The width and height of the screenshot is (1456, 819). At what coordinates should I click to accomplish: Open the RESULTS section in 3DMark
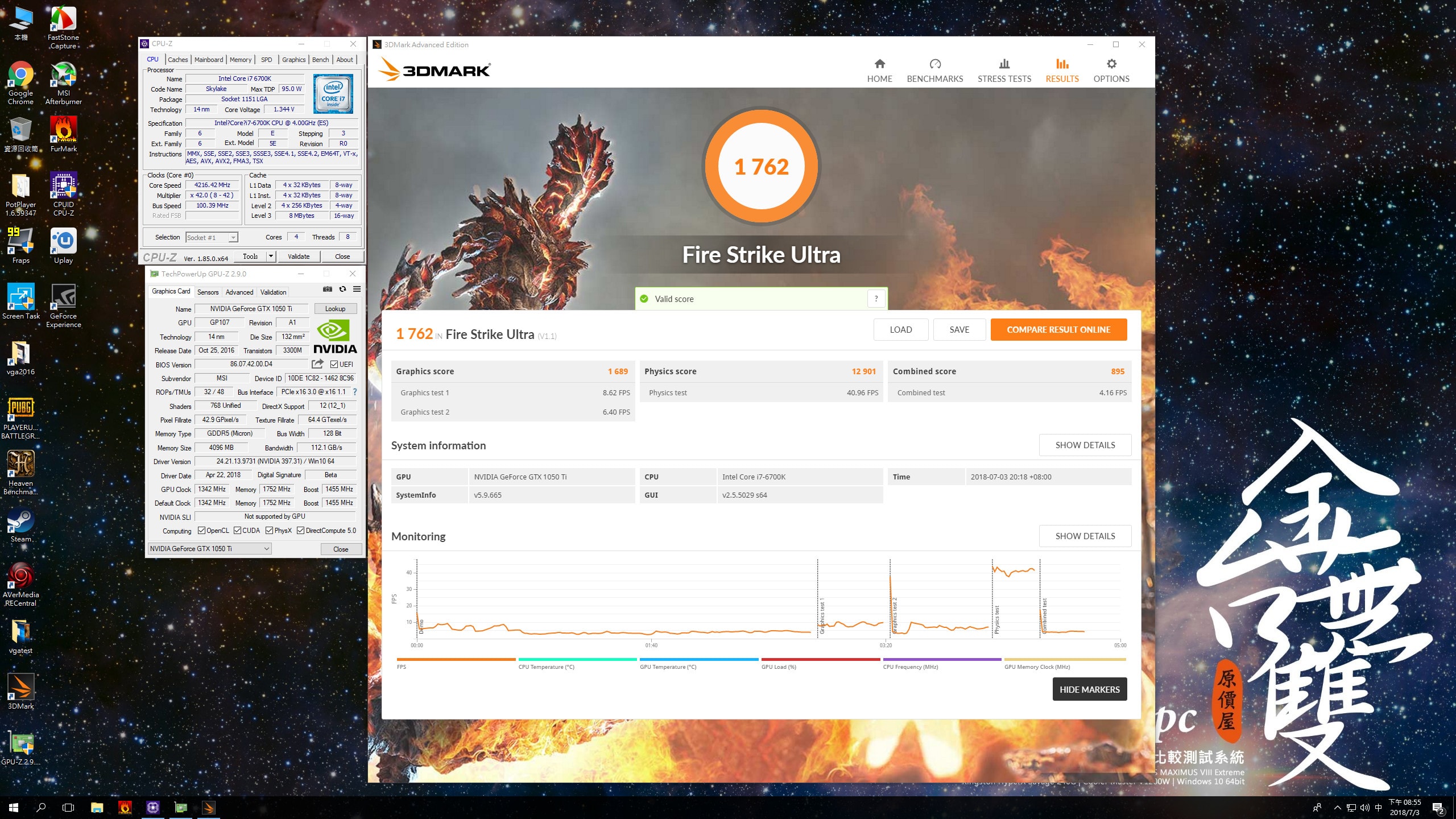1062,71
